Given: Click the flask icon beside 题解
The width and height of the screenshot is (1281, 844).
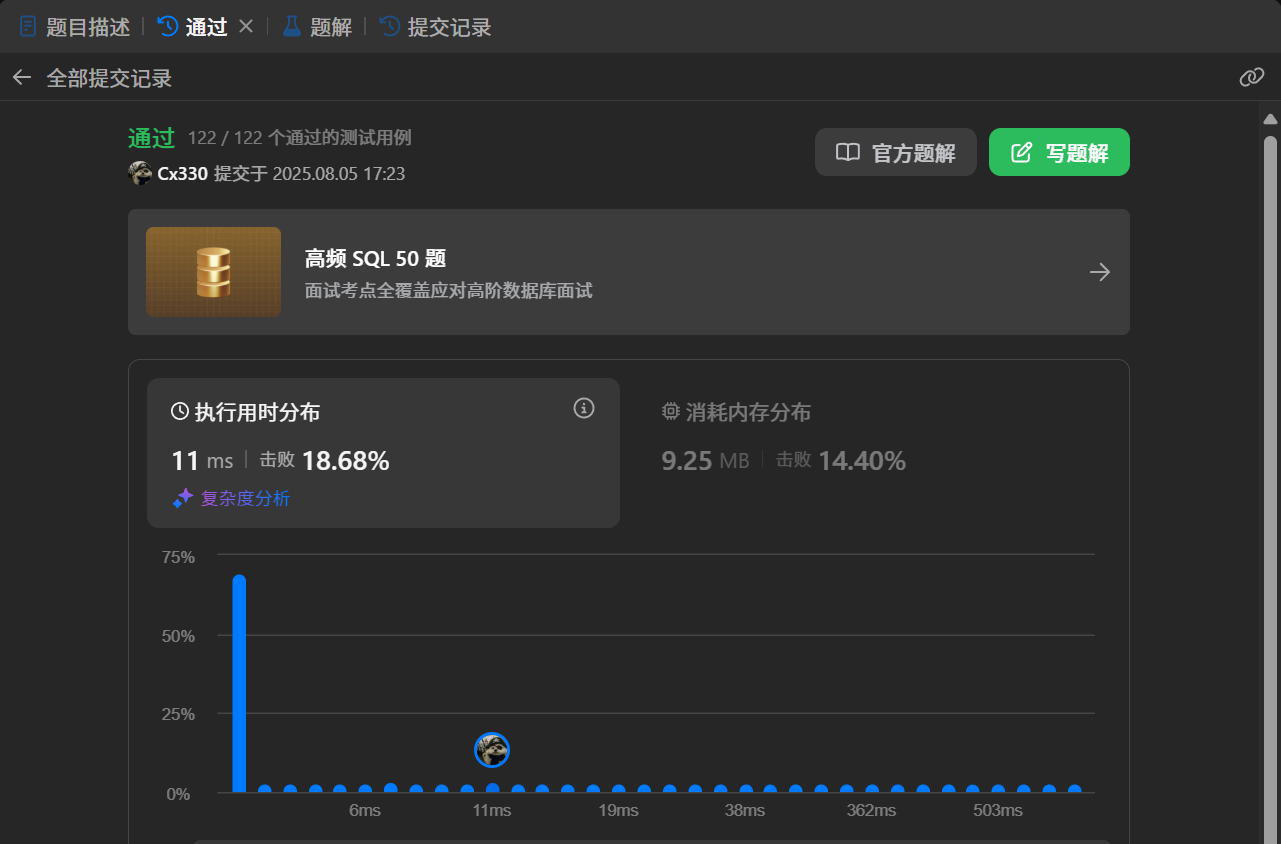Looking at the screenshot, I should pyautogui.click(x=292, y=27).
